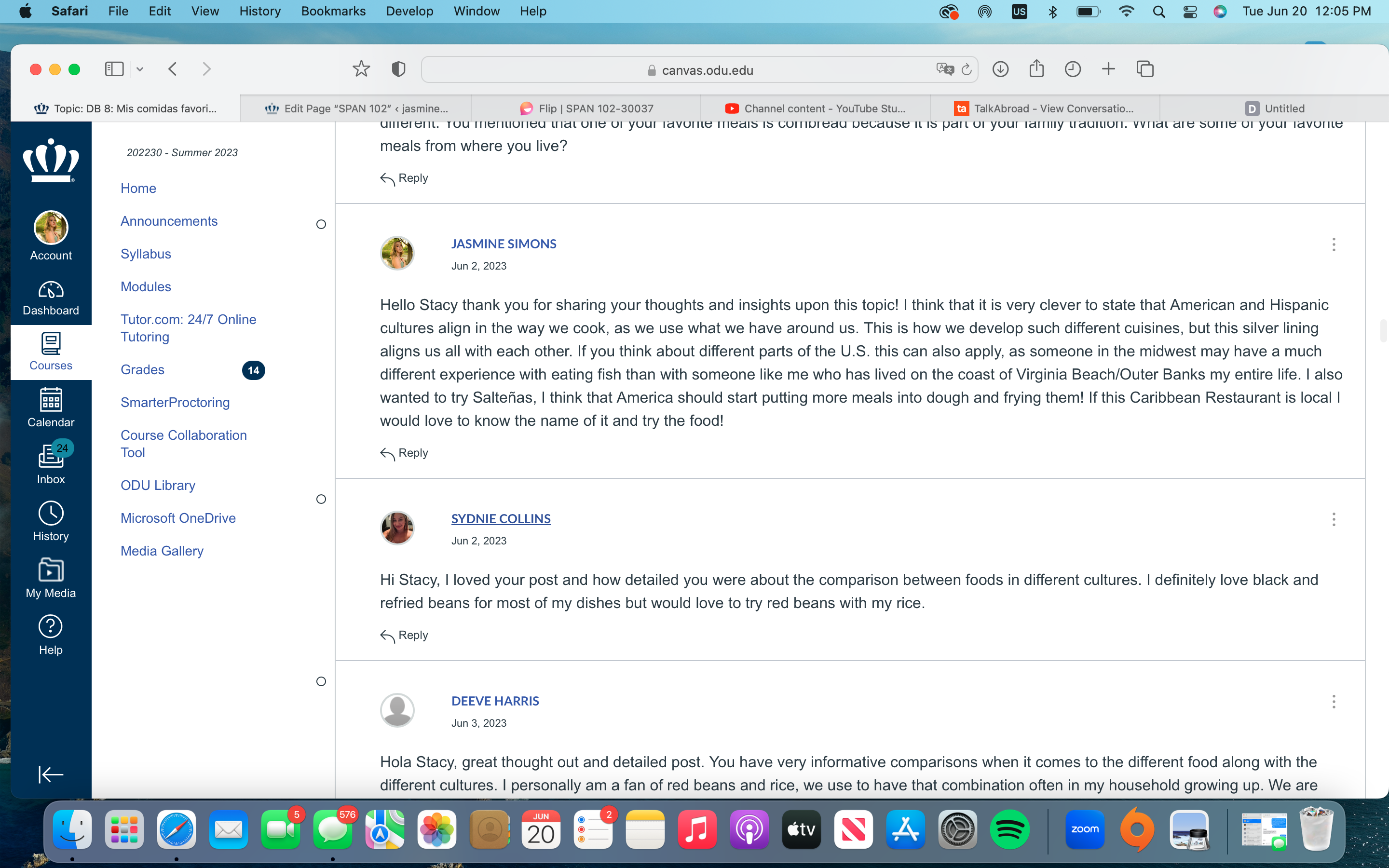Screen dimensions: 1389x868
Task: Click the page vertical scrollbar
Action: click(1383, 330)
